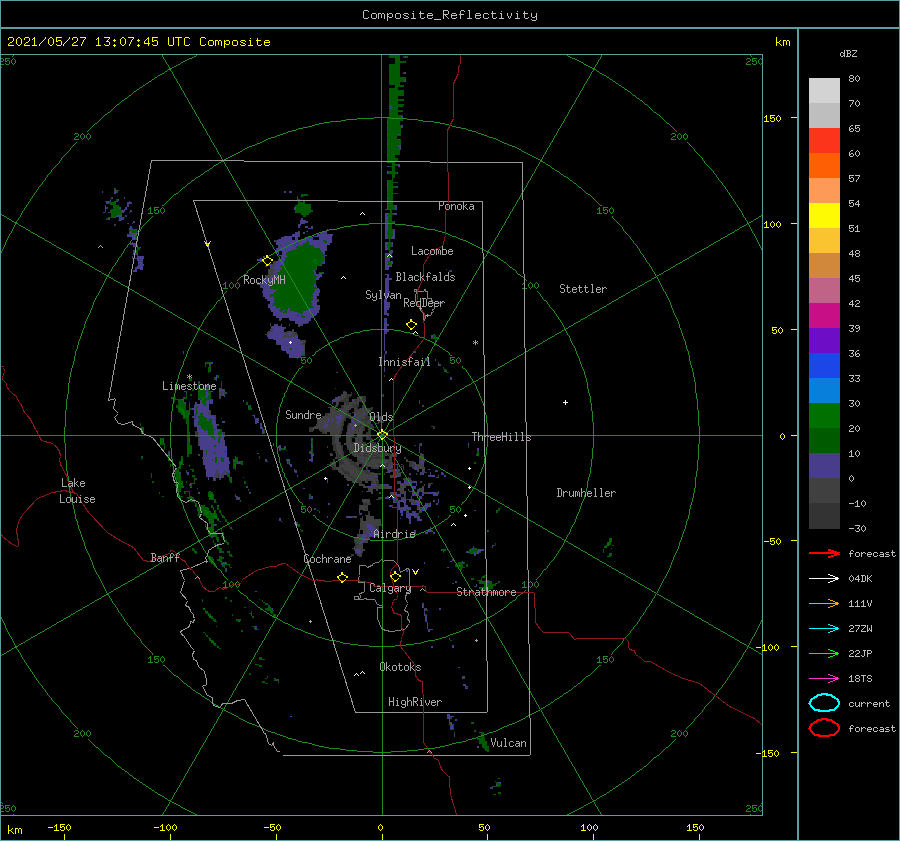Click the ThreeHills town label
This screenshot has height=841, width=900.
coord(501,437)
